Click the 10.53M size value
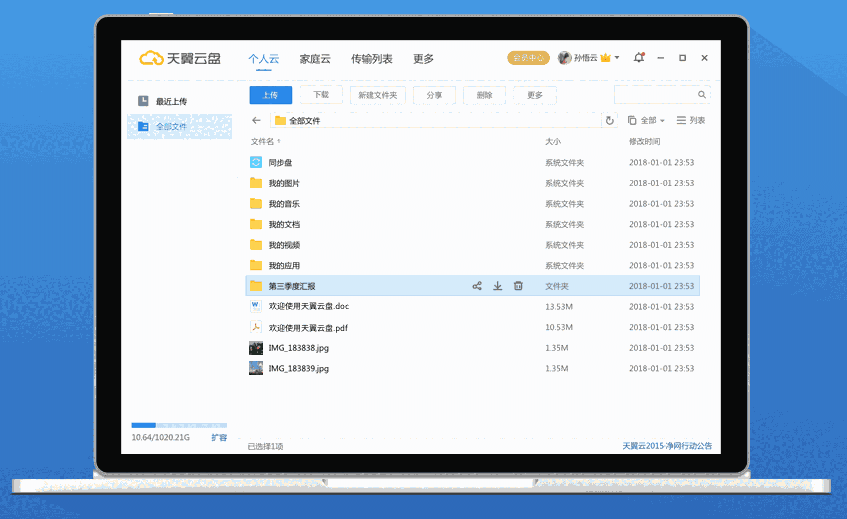 point(559,327)
